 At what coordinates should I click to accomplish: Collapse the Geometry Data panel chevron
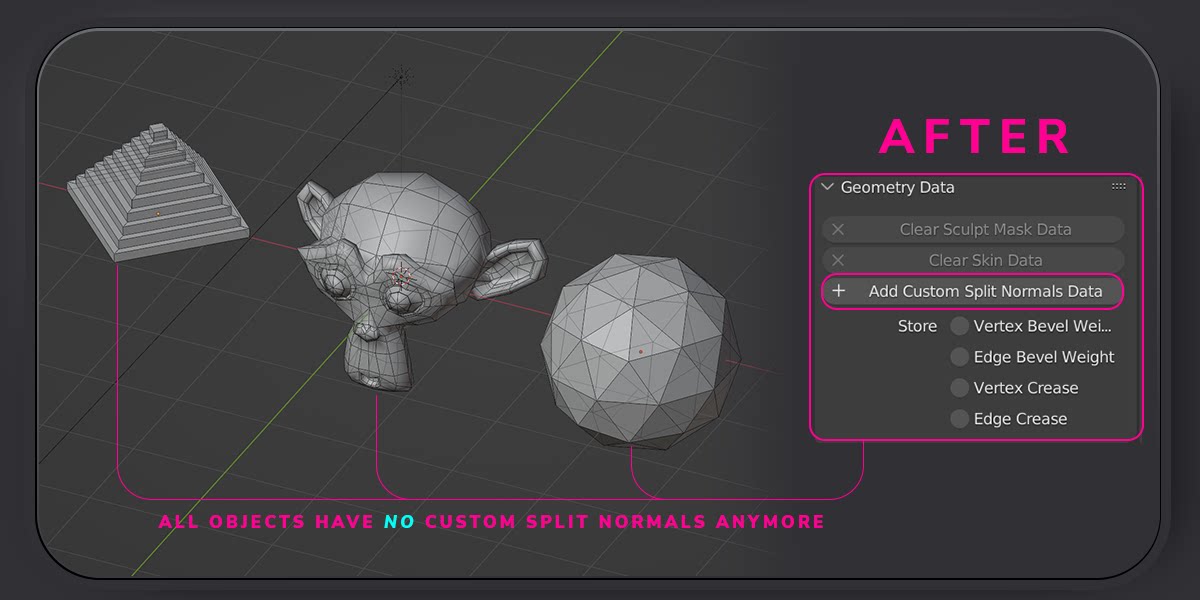tap(827, 187)
